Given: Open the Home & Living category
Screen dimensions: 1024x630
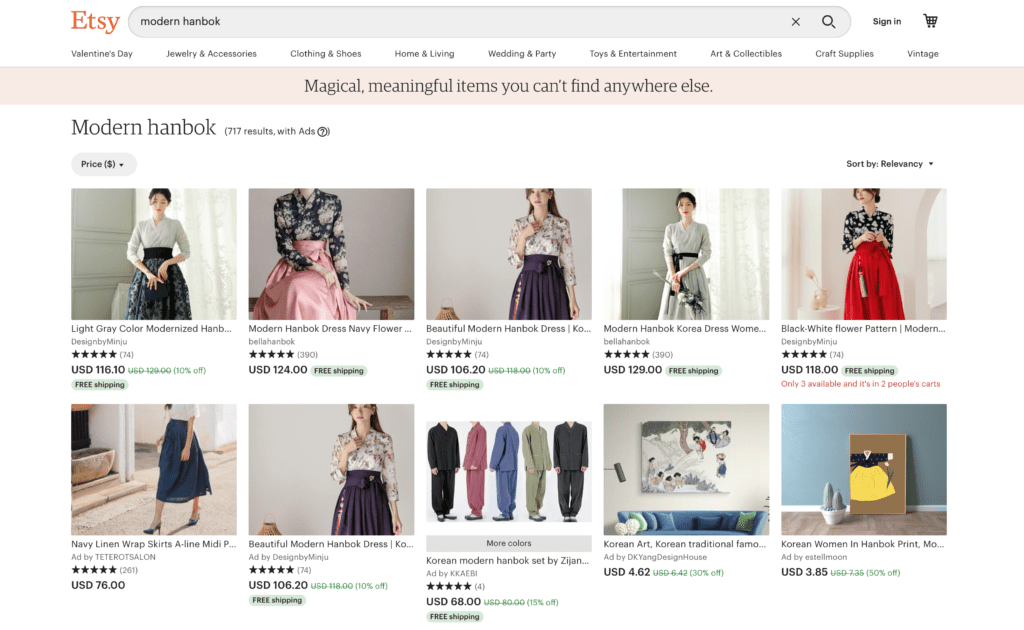Looking at the screenshot, I should tap(424, 54).
